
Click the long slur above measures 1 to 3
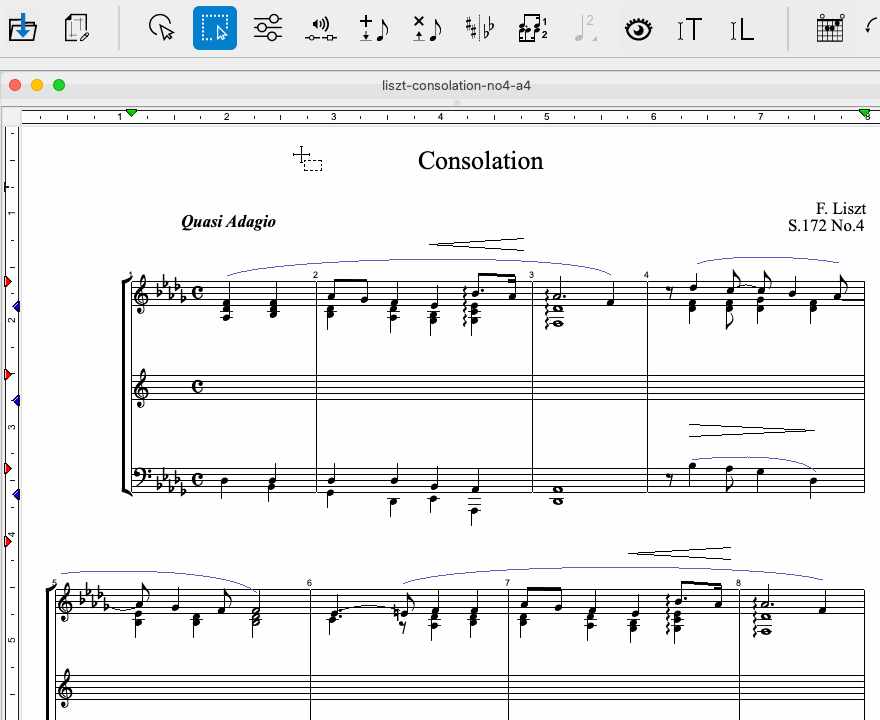tap(418, 260)
